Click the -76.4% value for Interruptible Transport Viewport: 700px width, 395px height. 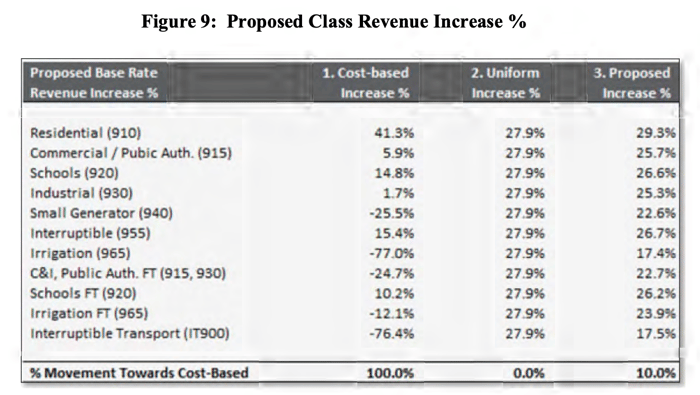click(392, 334)
